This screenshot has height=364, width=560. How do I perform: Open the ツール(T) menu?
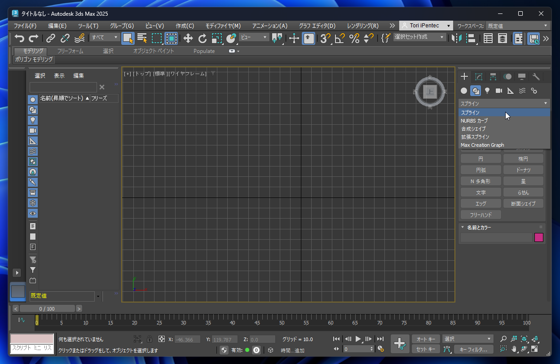tap(88, 26)
